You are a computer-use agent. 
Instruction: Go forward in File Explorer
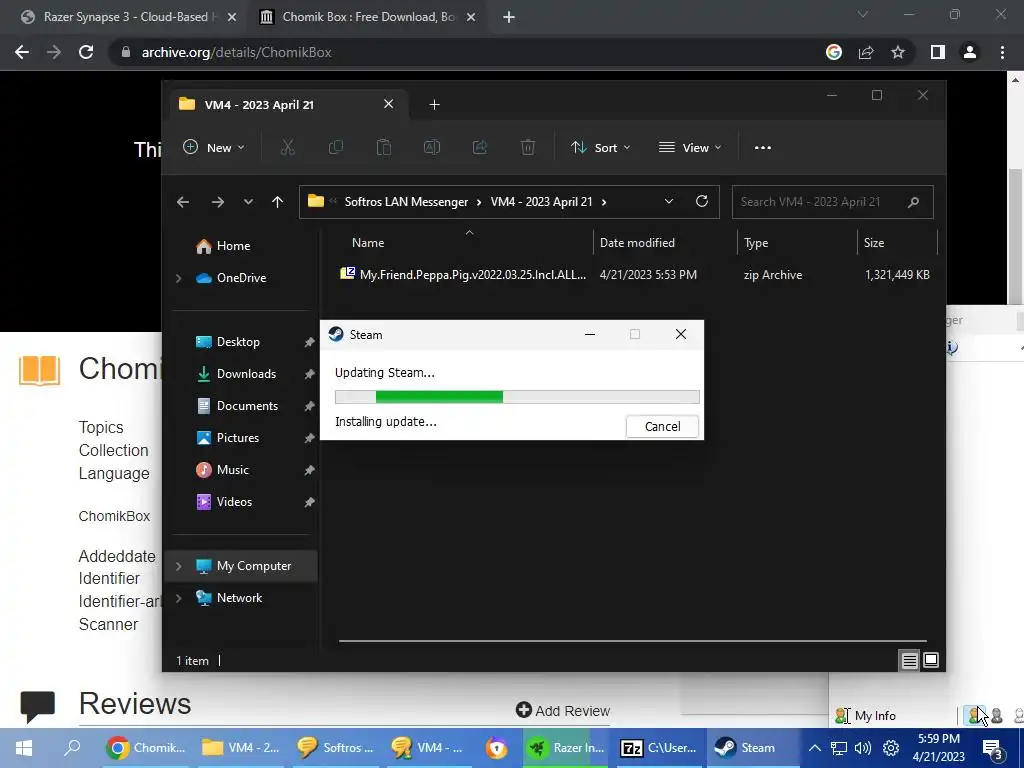[x=217, y=202]
